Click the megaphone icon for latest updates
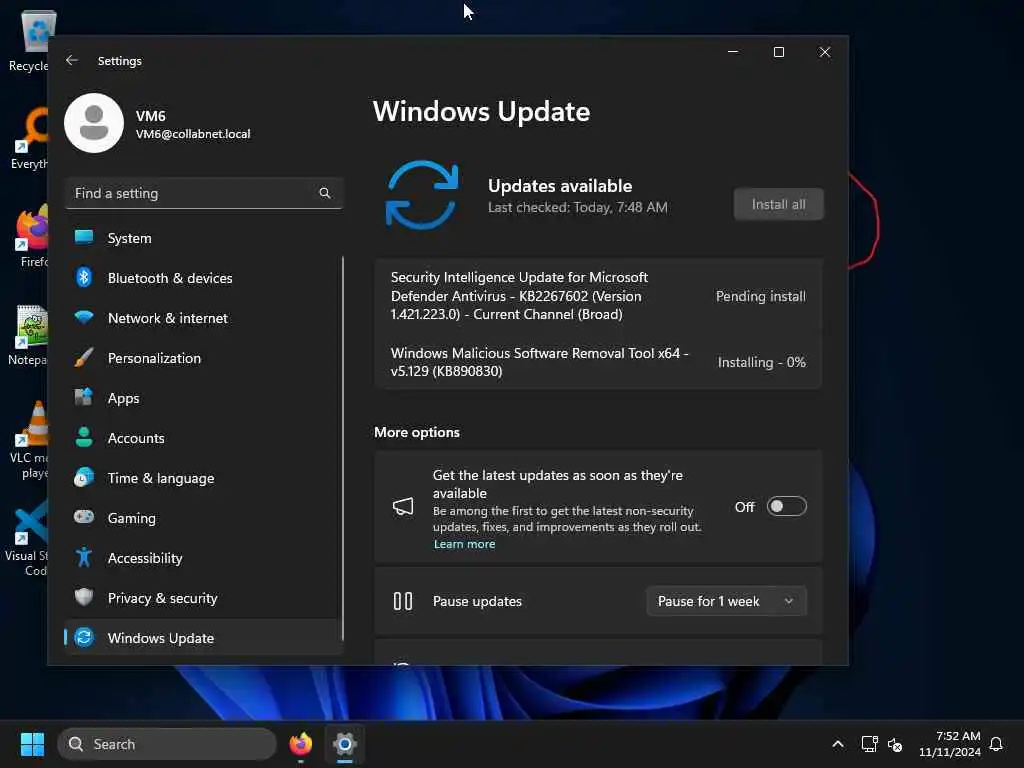The width and height of the screenshot is (1024, 768). [403, 506]
